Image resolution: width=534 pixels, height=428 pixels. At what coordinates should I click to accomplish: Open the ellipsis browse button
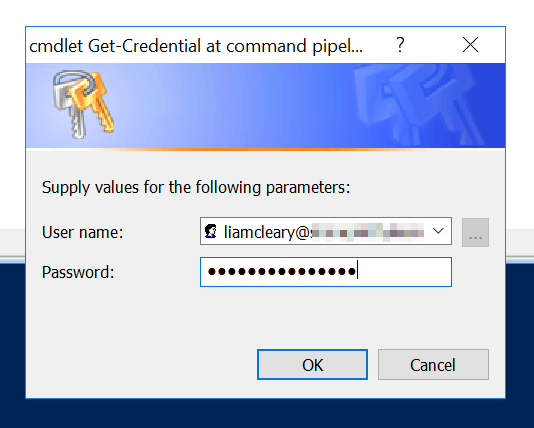(x=475, y=232)
